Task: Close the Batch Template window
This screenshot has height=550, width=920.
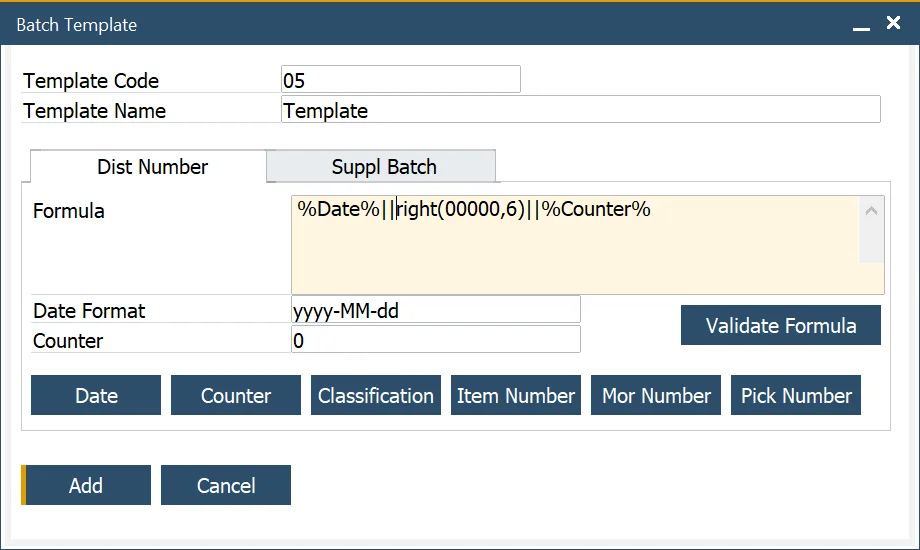Action: click(893, 24)
